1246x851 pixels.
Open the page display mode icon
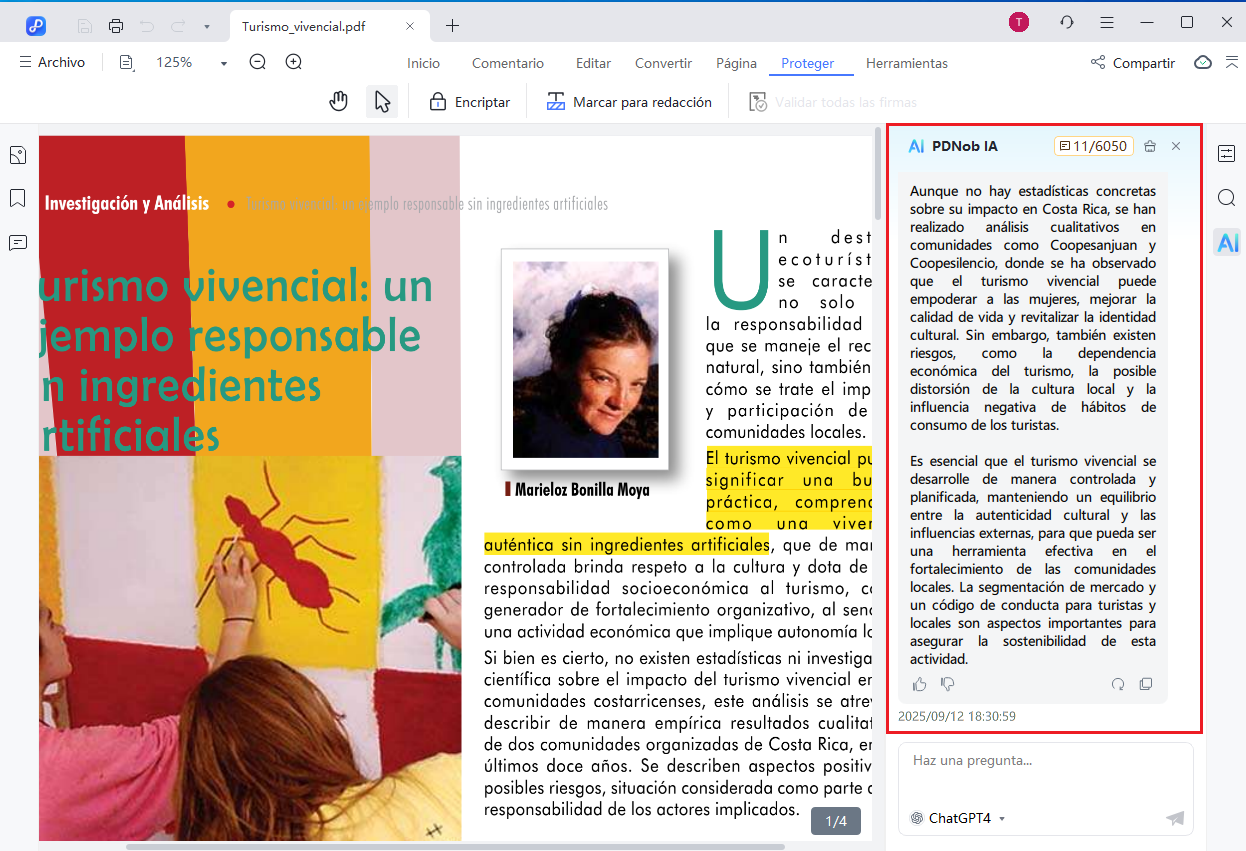[x=127, y=63]
